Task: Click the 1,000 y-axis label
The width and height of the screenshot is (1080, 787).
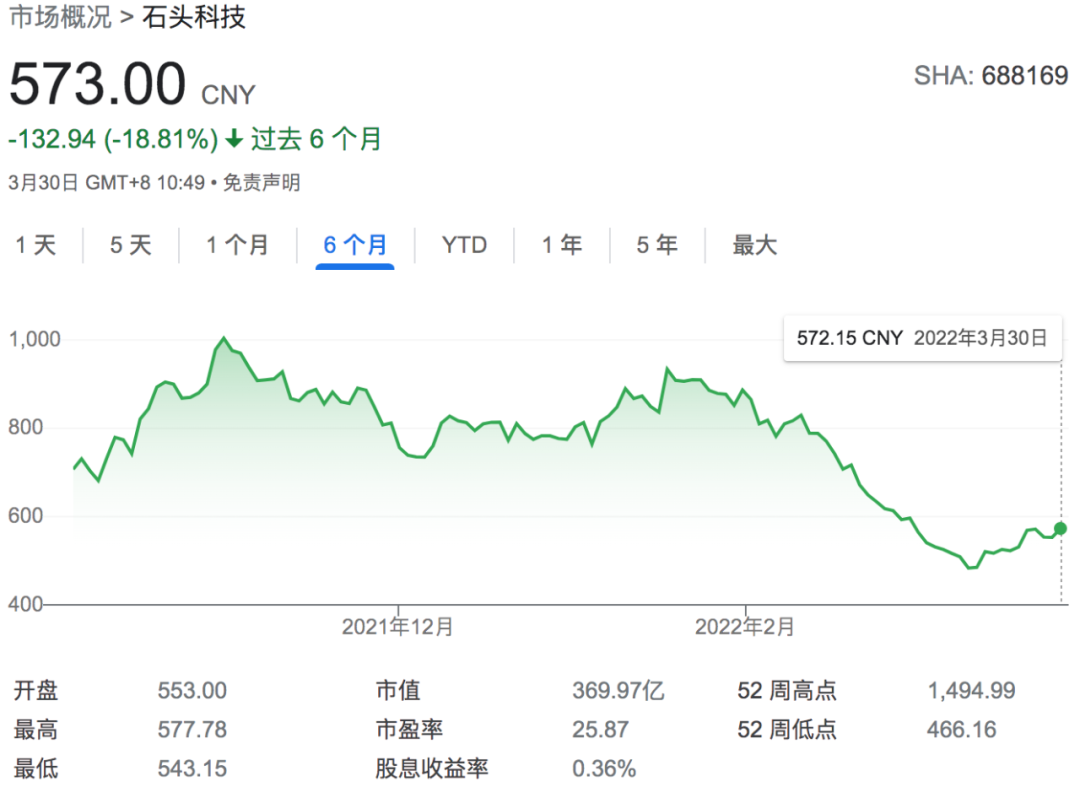Action: 34,339
